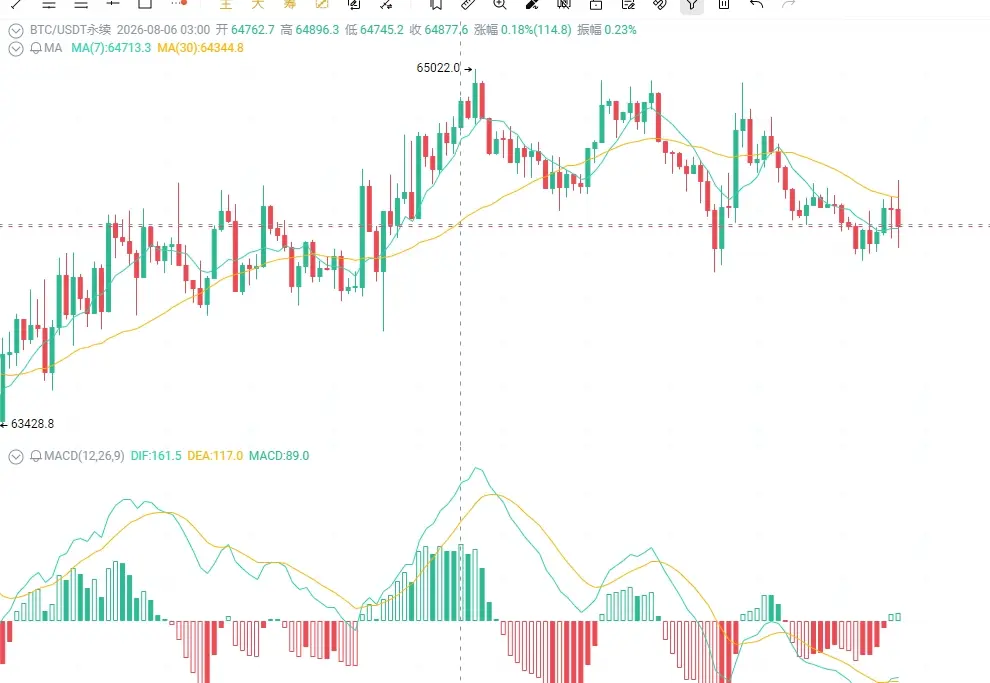Click the DEA:117.0 value
Viewport: 990px width, 683px height.
(215, 456)
